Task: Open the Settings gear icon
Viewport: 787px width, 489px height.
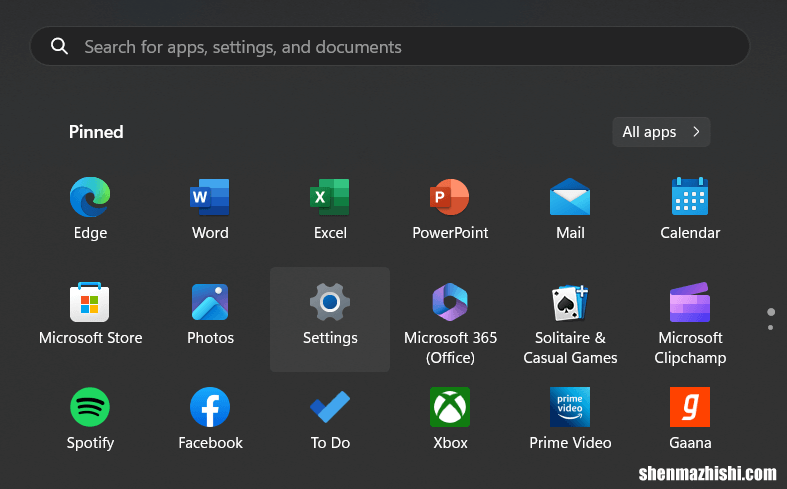Action: 330,302
